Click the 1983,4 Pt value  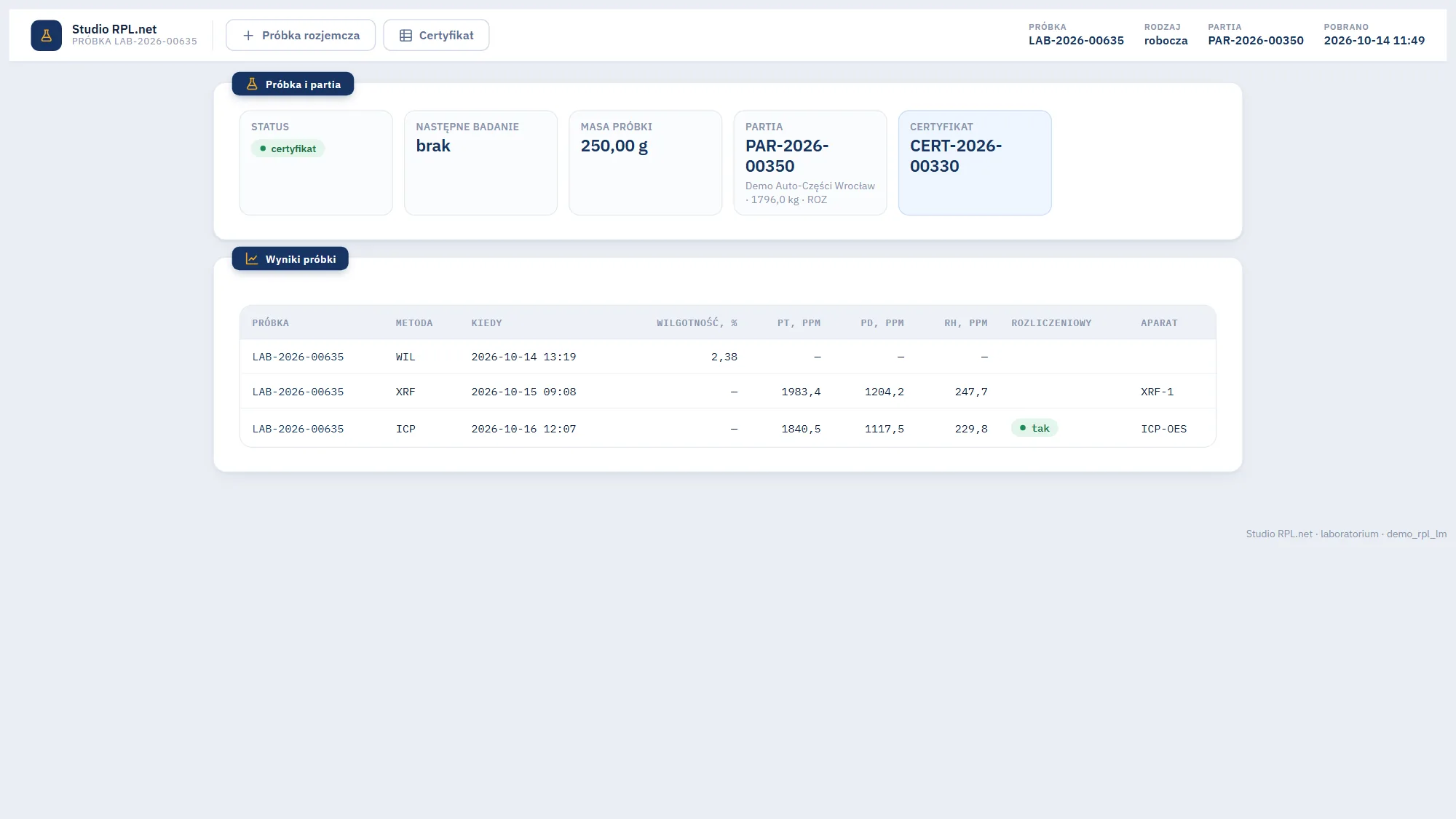pos(801,392)
